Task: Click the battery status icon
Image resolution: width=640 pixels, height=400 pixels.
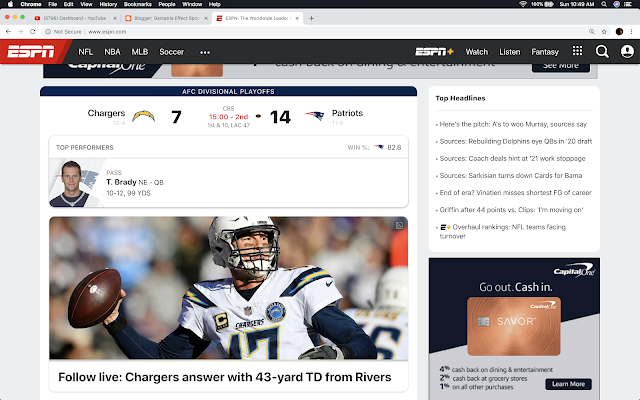Action: coord(549,4)
